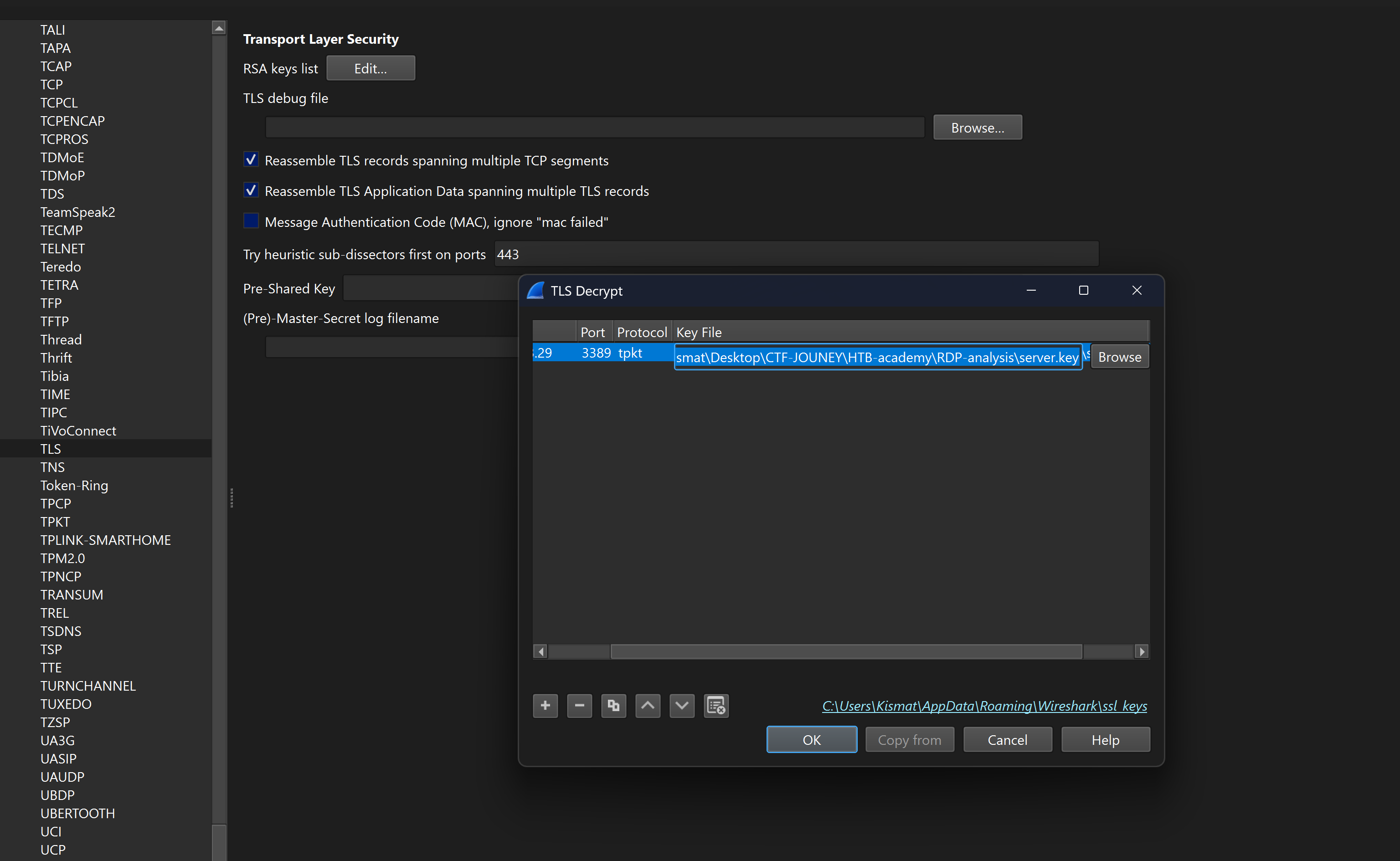
Task: Select Token-Ring in protocol list
Action: pyautogui.click(x=74, y=485)
